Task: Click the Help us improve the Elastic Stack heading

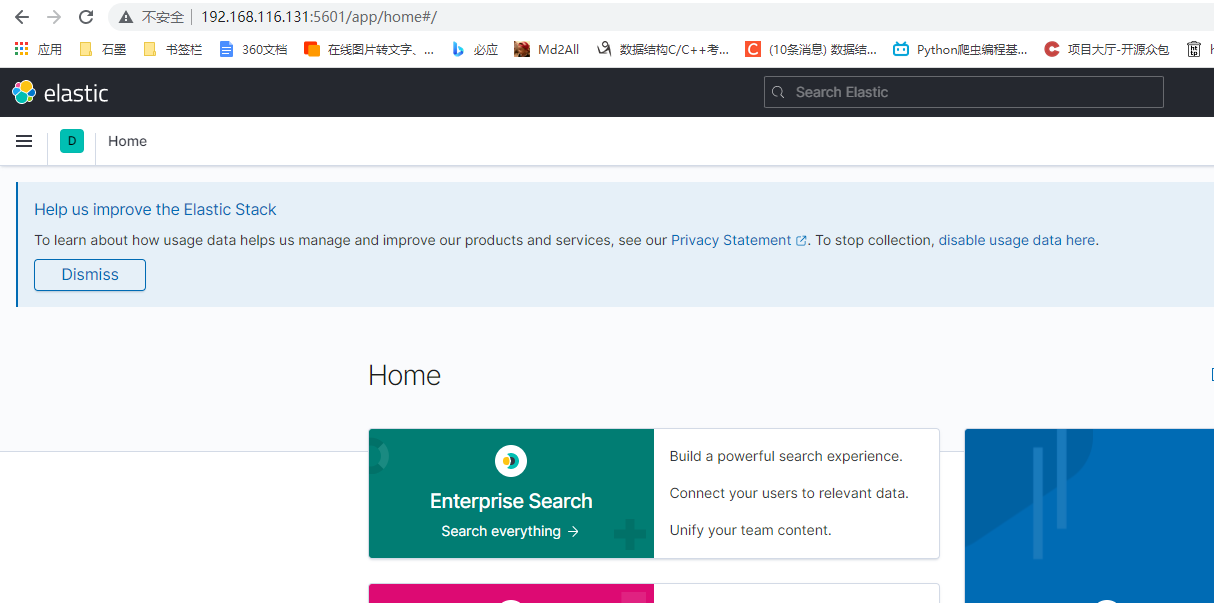Action: click(x=155, y=209)
